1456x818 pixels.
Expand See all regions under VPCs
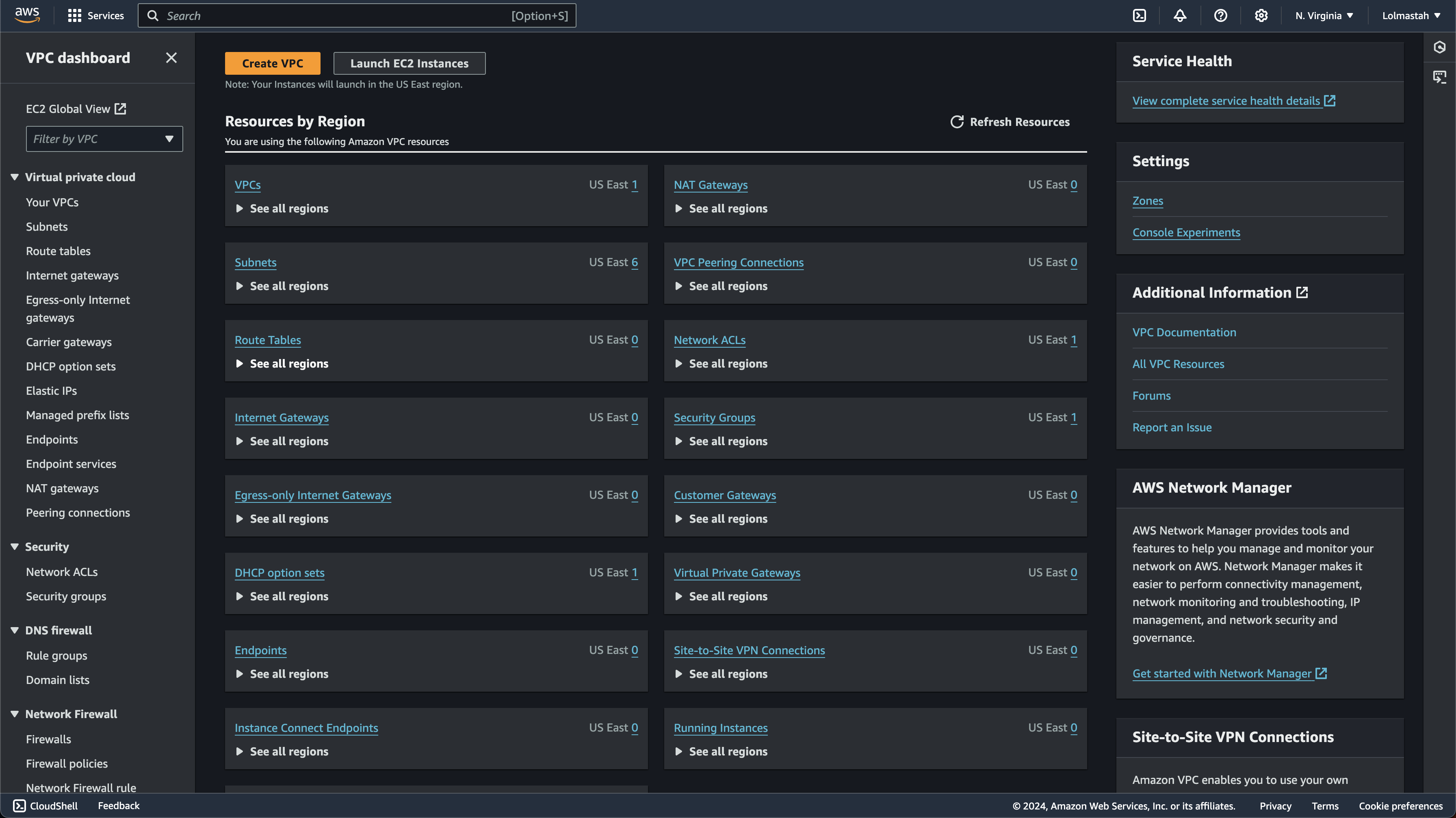[x=282, y=208]
